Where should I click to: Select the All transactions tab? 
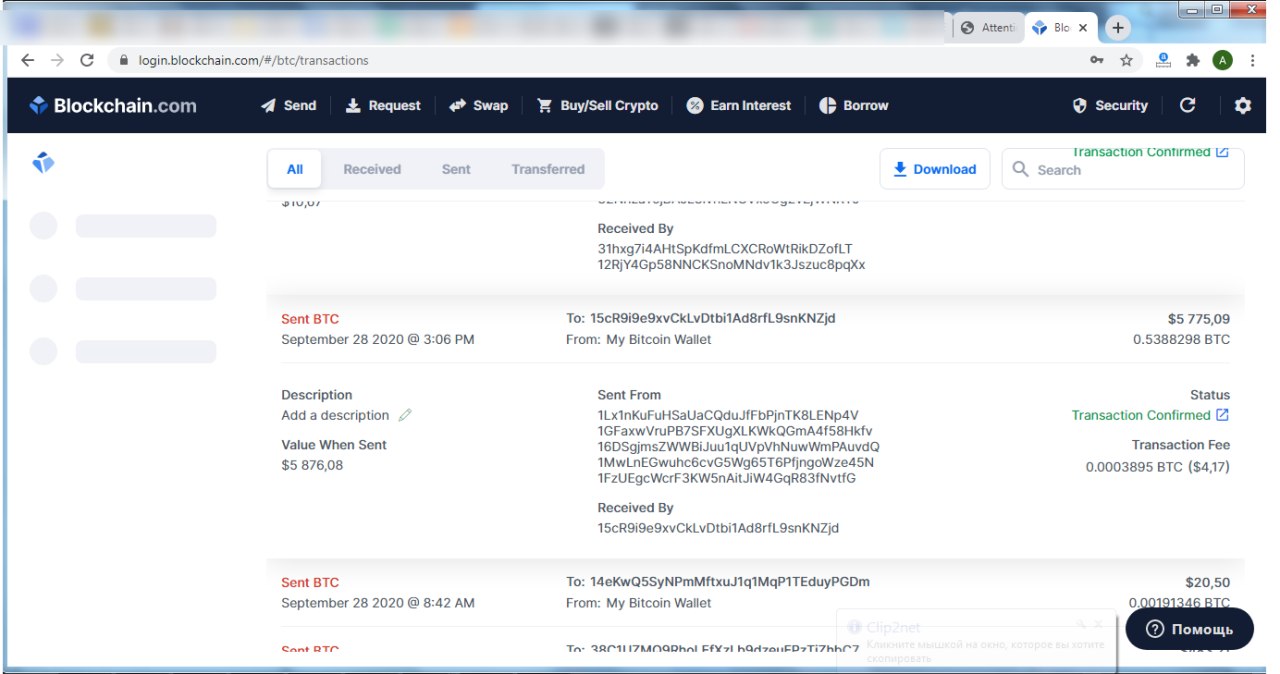[x=295, y=169]
